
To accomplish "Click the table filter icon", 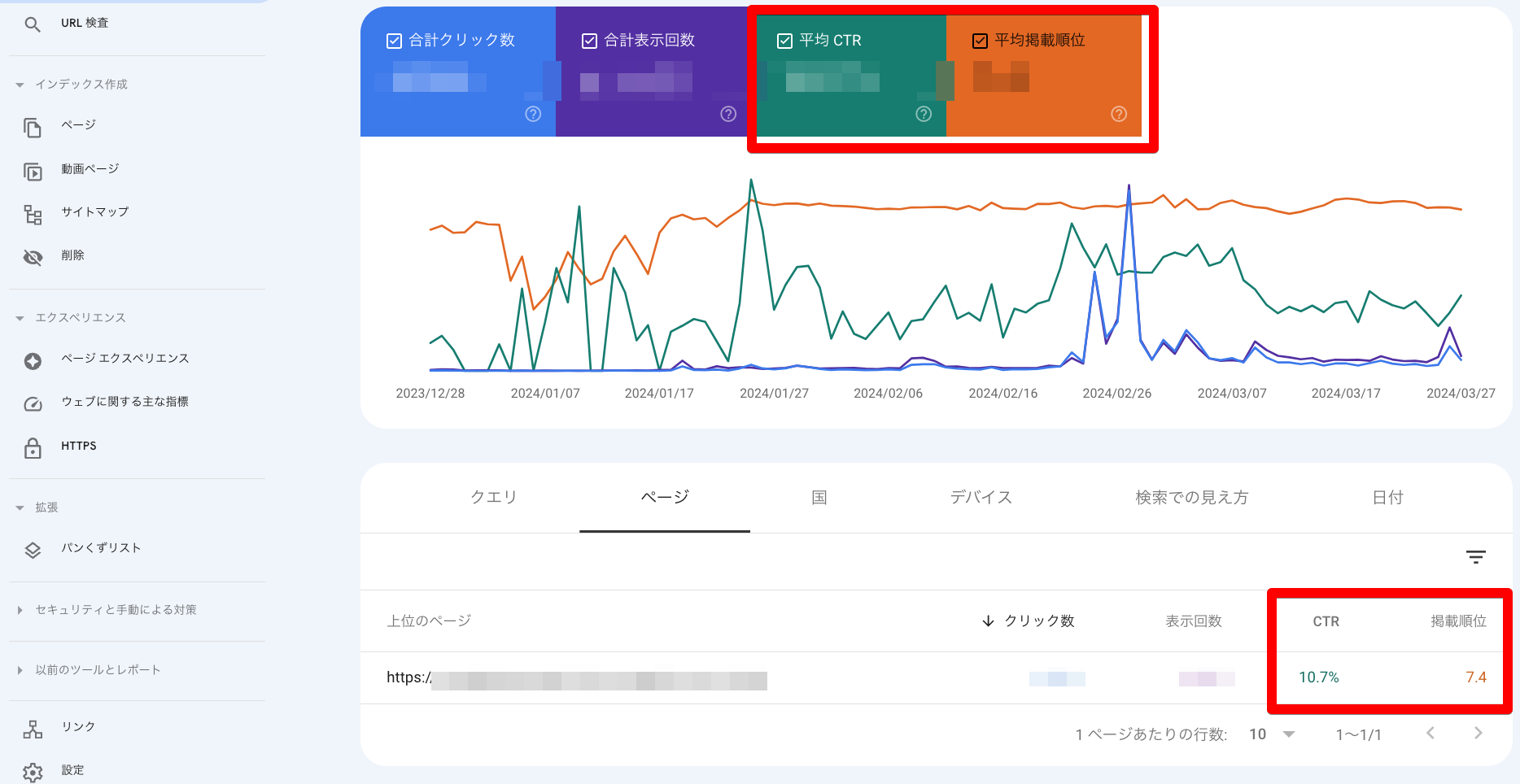I will (1475, 557).
